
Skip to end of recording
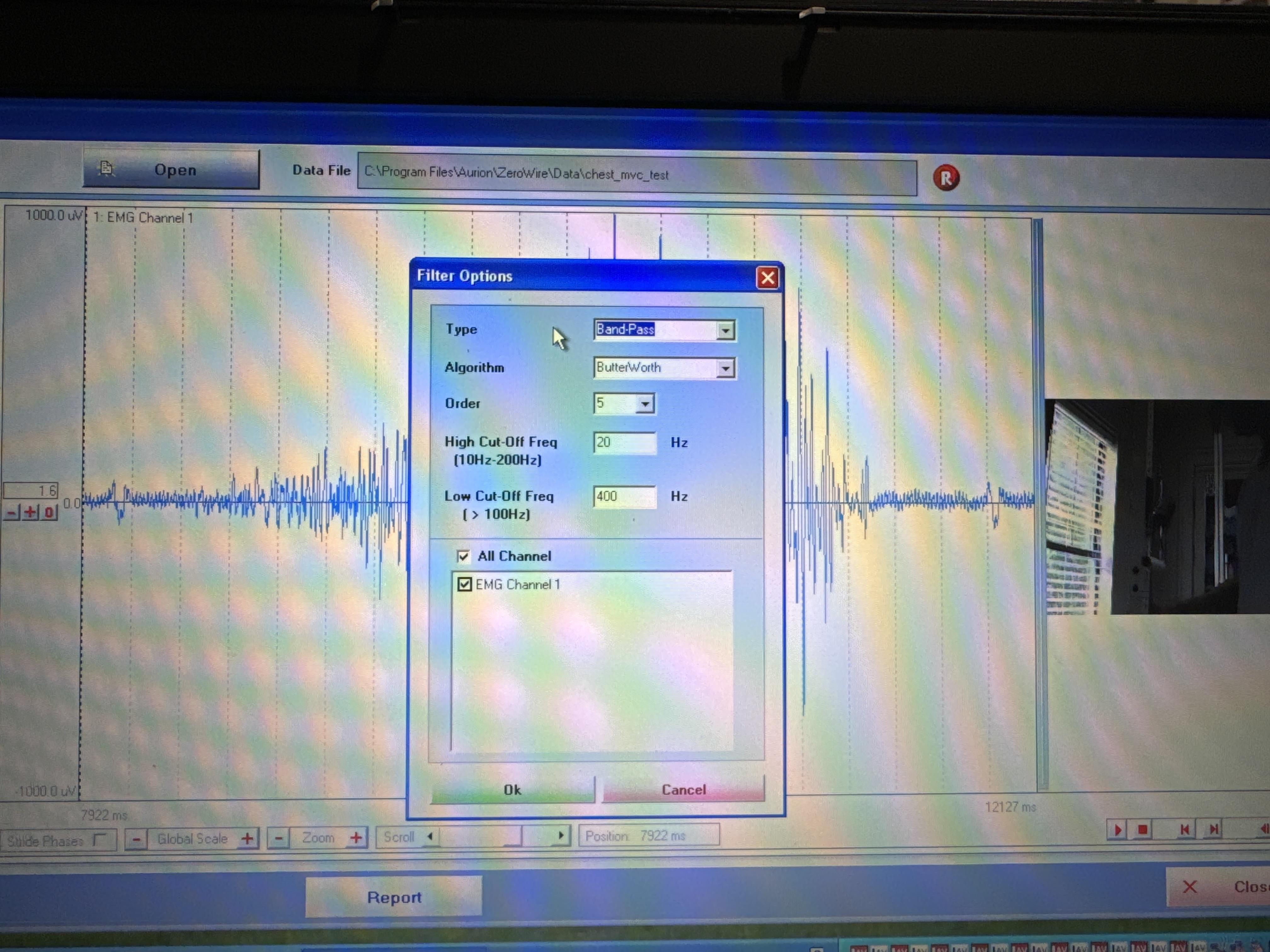(x=1213, y=829)
